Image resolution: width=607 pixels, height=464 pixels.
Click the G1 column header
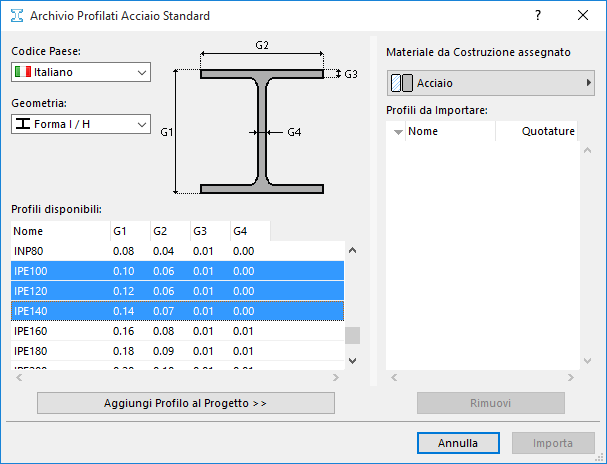[127, 231]
